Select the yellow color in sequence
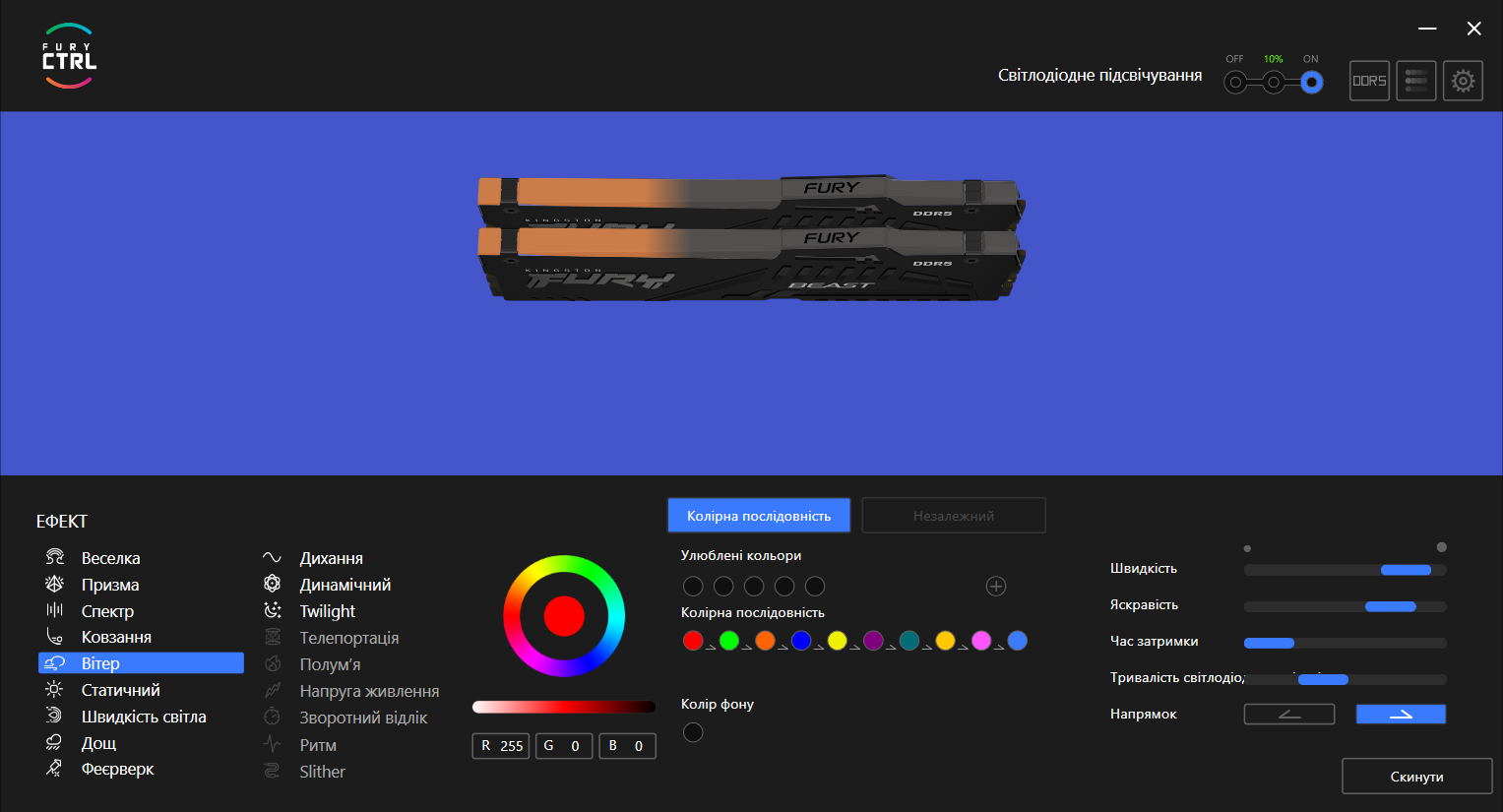The width and height of the screenshot is (1503, 812). (837, 641)
